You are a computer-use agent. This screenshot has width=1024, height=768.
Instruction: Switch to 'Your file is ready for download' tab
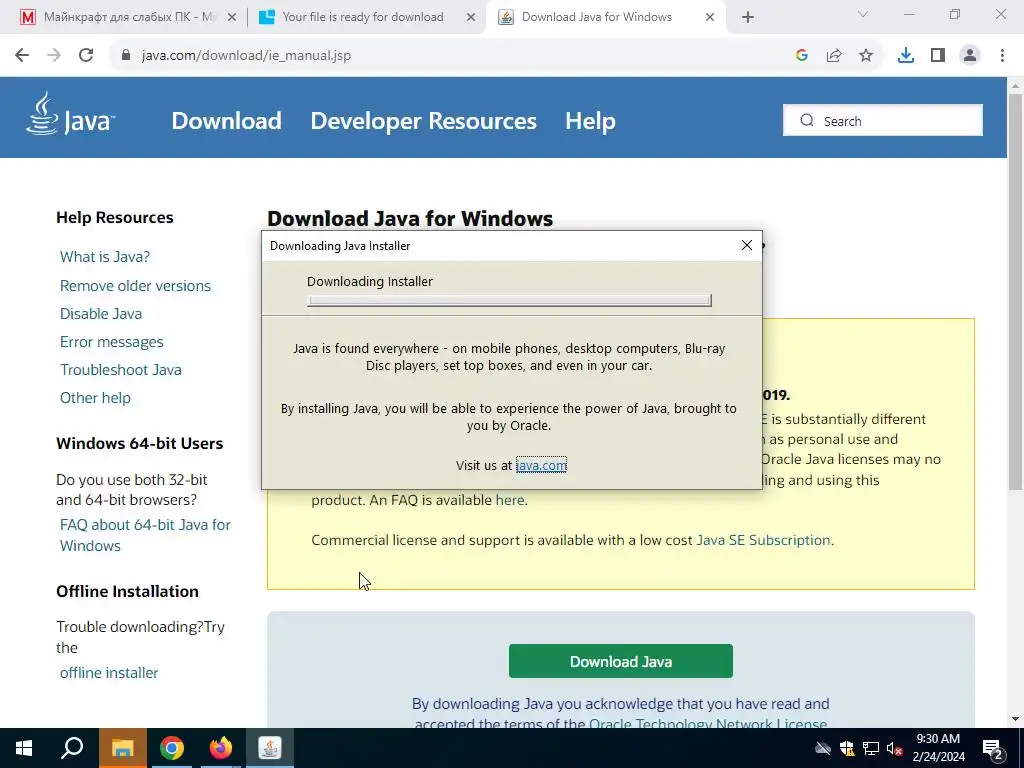(x=363, y=18)
